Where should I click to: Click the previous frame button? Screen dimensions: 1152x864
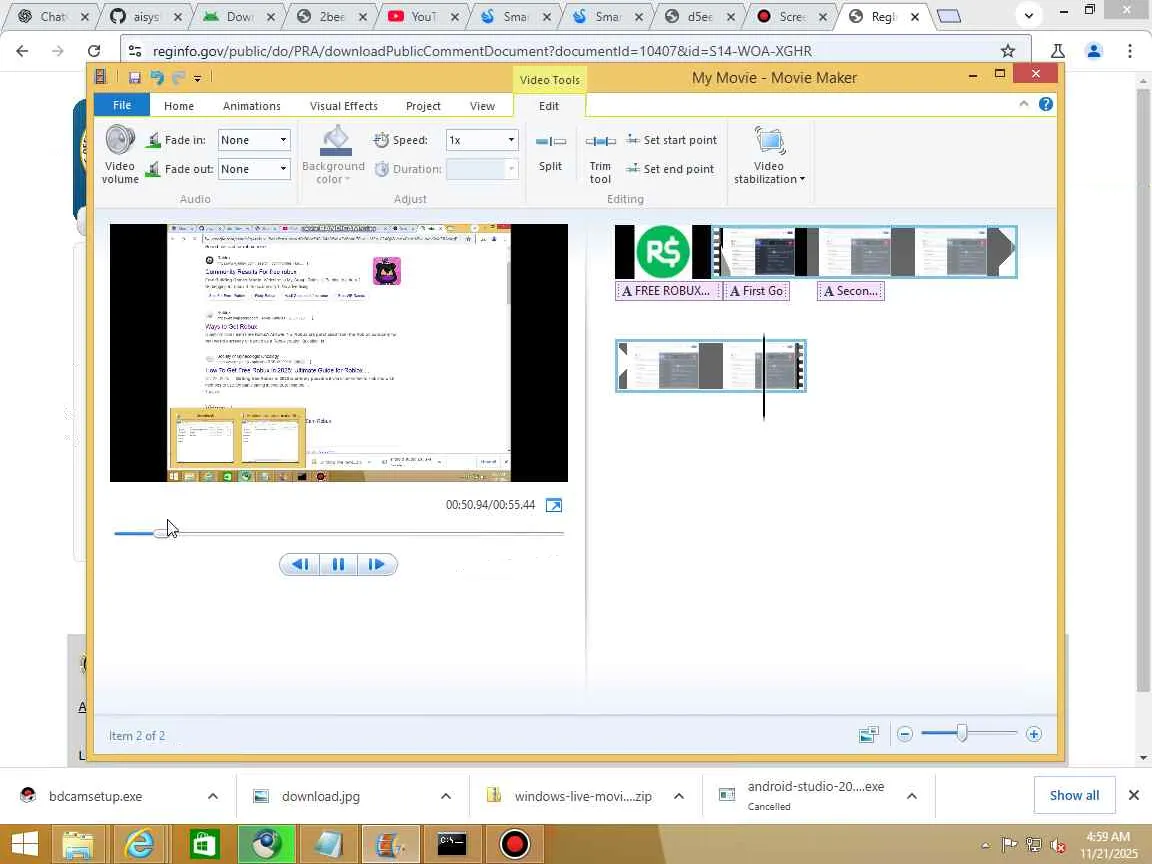click(x=299, y=564)
